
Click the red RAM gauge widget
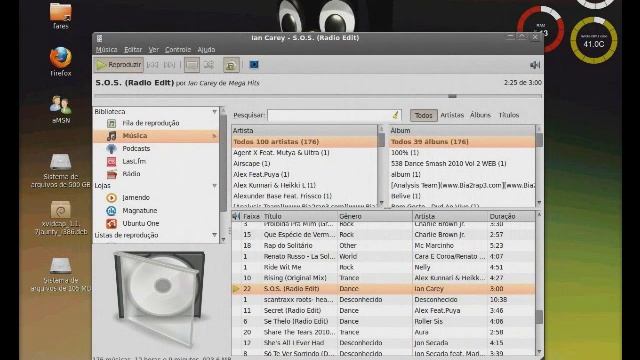(x=541, y=29)
